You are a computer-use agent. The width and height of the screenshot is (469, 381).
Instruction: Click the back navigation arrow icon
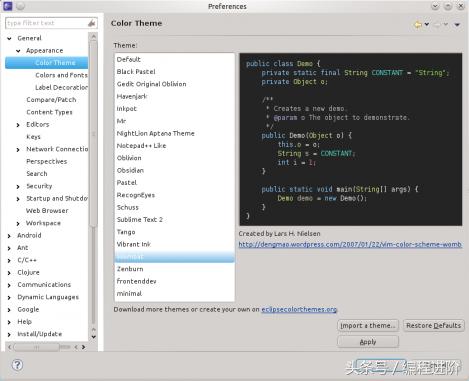coord(417,24)
